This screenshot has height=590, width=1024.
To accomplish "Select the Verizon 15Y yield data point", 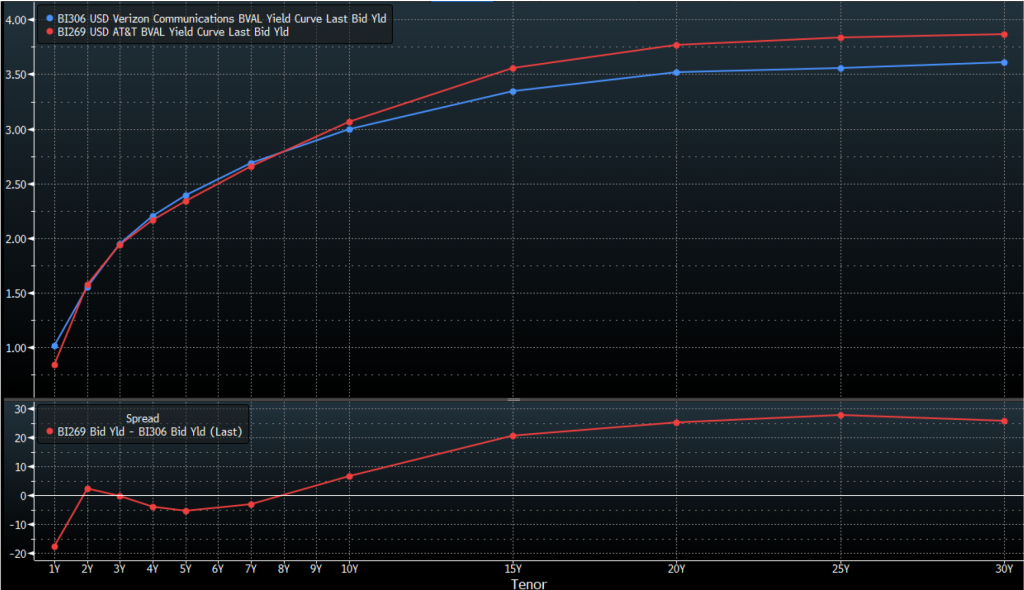I will point(513,91).
